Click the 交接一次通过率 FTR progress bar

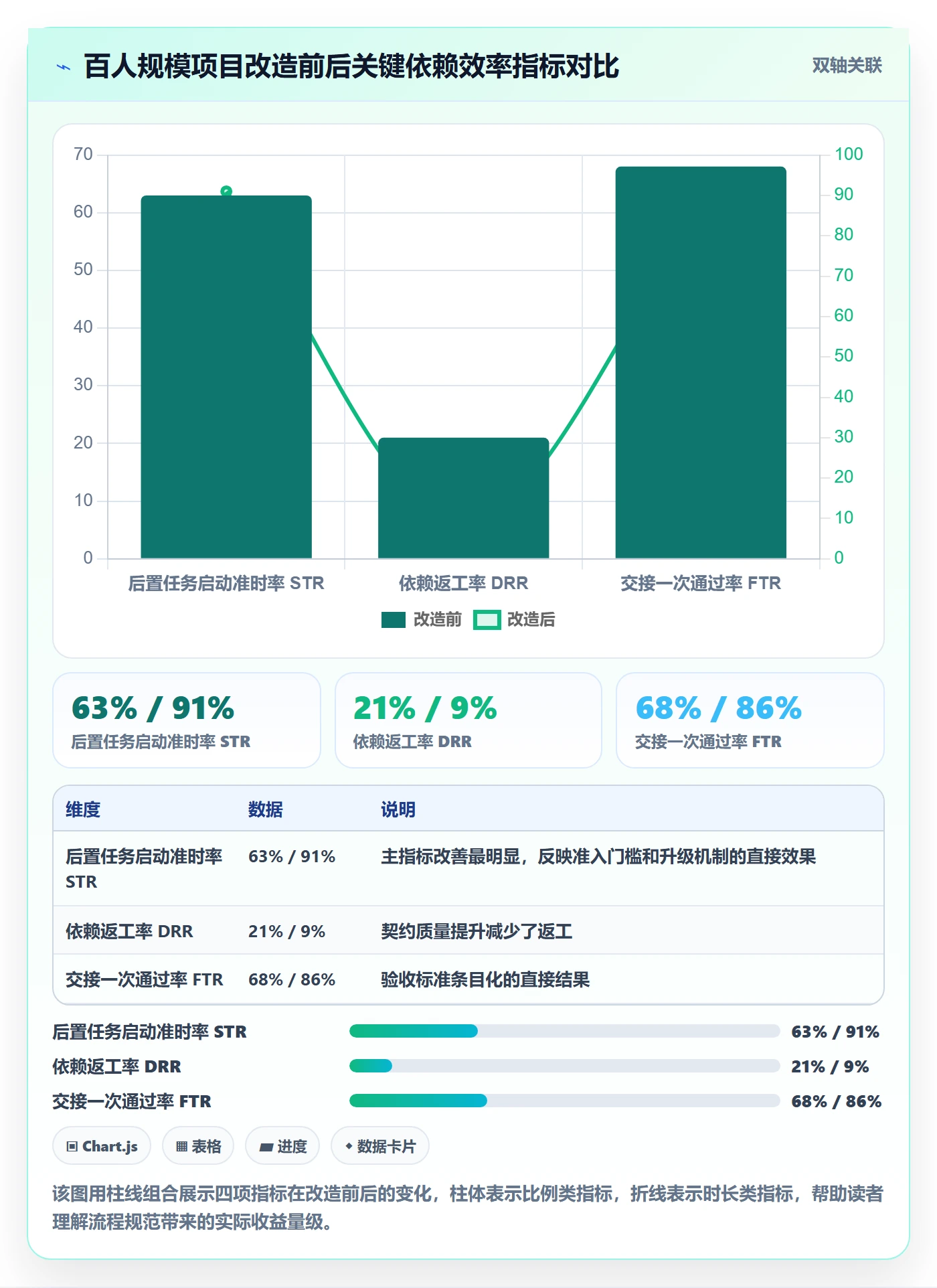pos(564,1101)
